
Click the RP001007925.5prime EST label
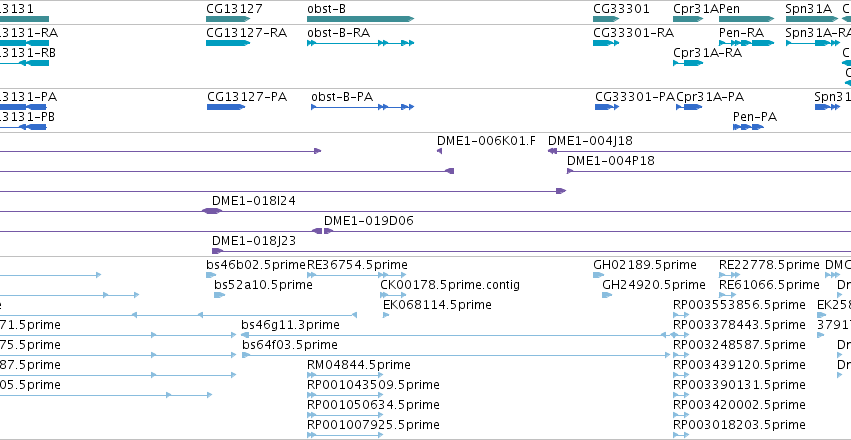tap(373, 424)
